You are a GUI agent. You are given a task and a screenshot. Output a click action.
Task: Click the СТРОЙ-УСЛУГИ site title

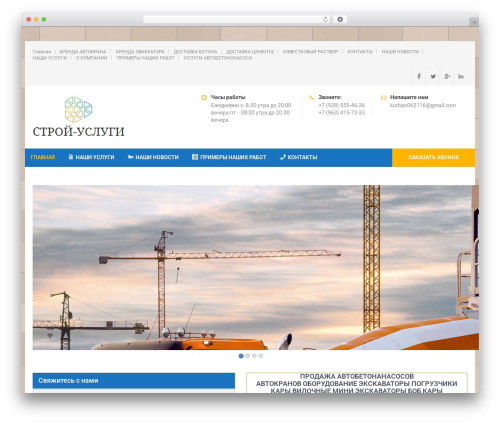(79, 132)
